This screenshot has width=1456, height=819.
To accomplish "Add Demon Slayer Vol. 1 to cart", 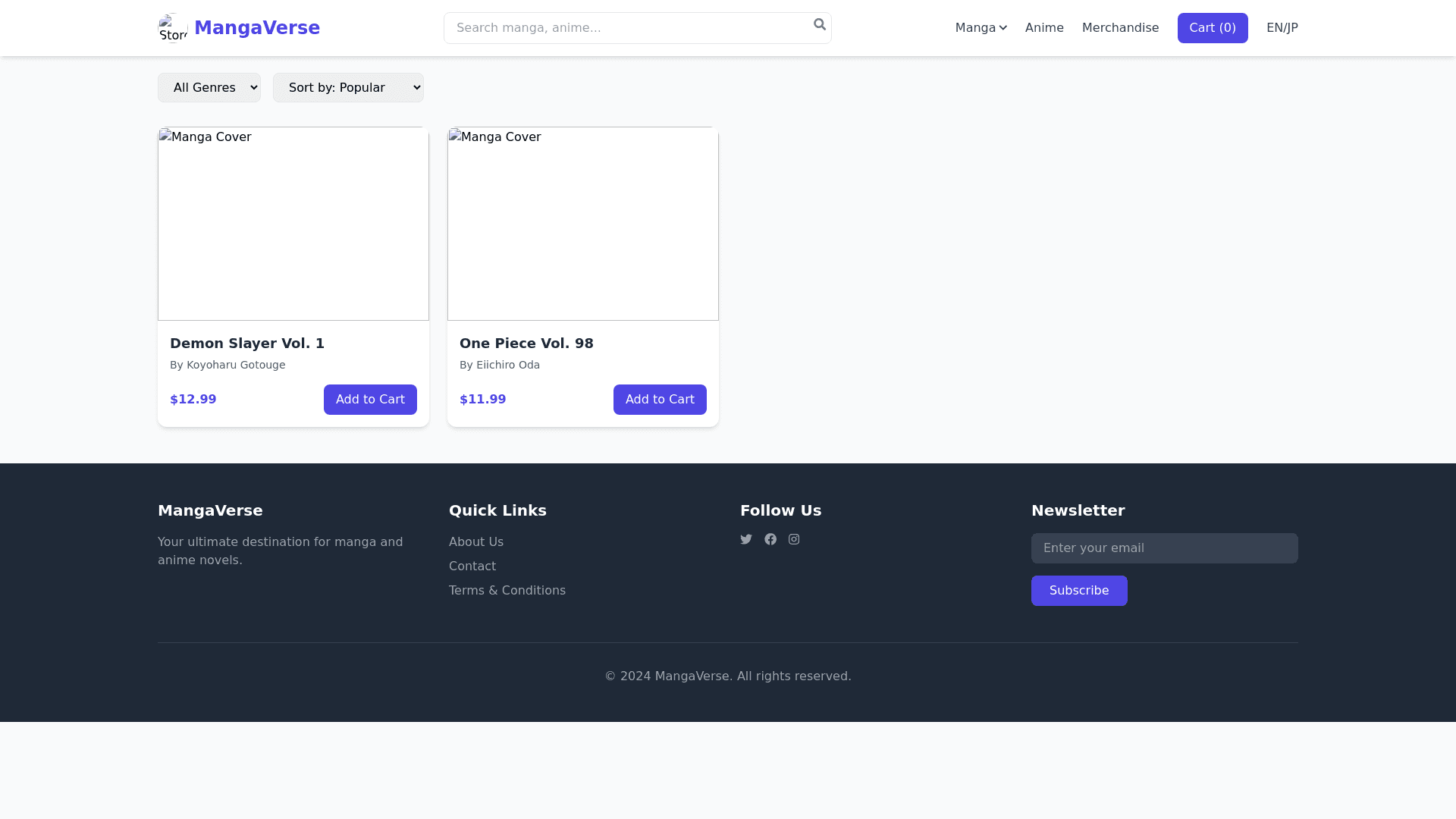I will pos(370,400).
